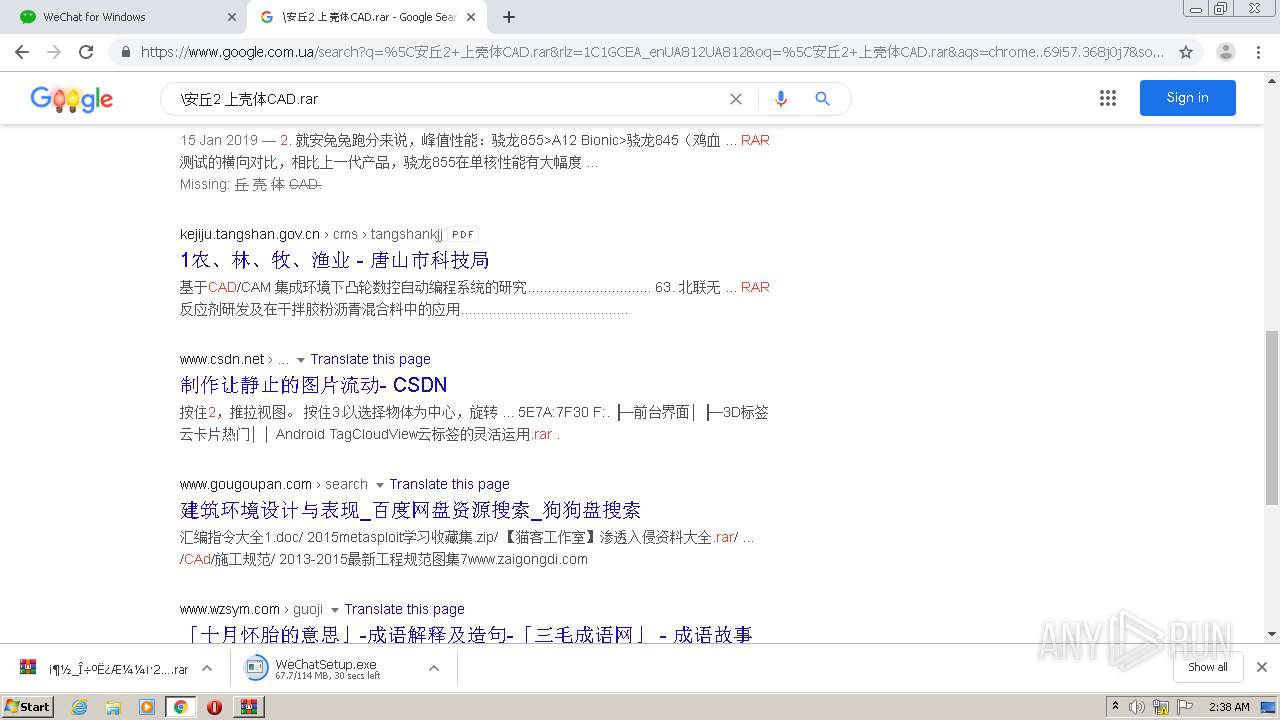Expand gougoupan.com result options arrow

(x=380, y=485)
